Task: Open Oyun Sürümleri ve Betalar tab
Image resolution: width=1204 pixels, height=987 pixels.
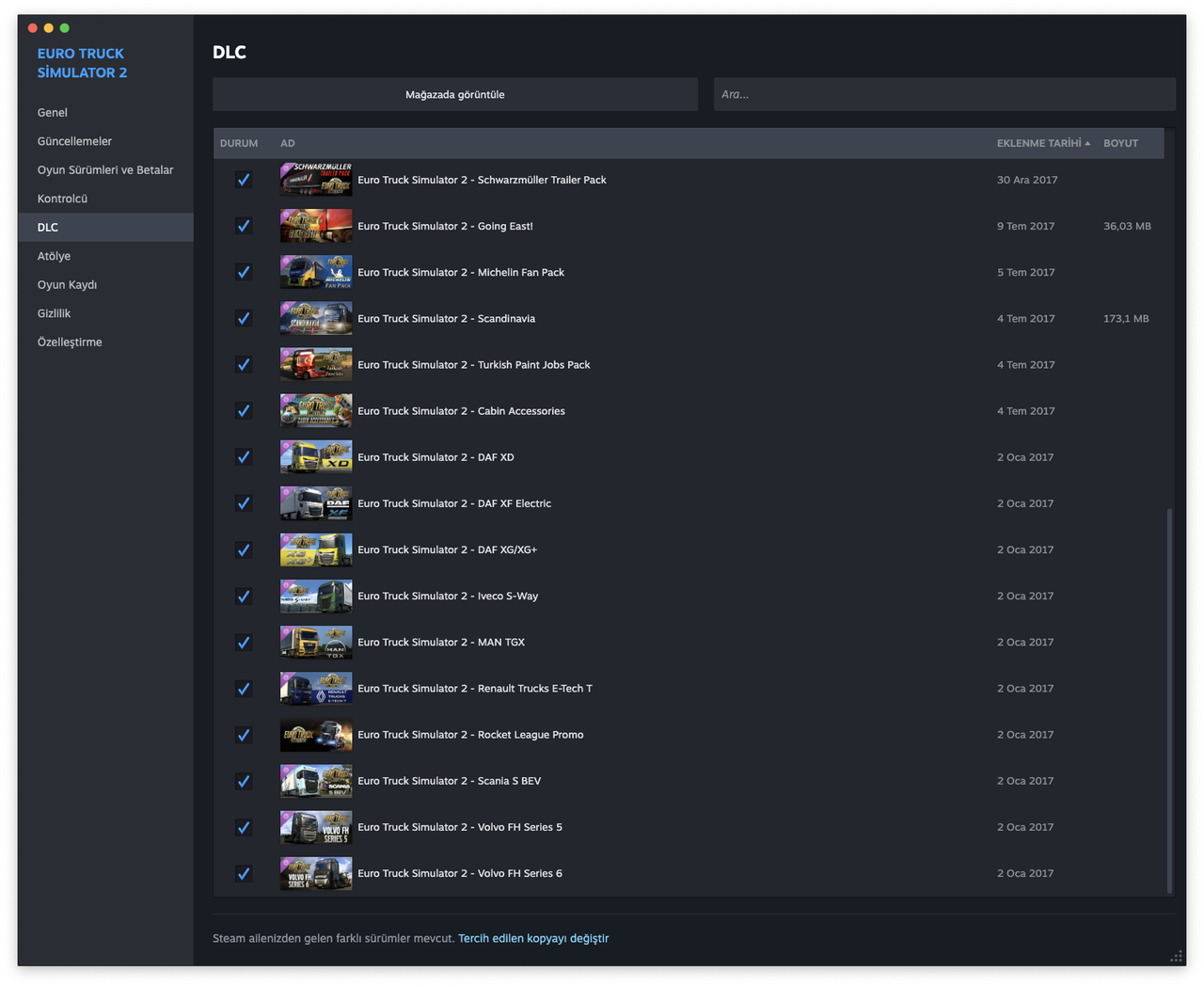Action: (x=105, y=169)
